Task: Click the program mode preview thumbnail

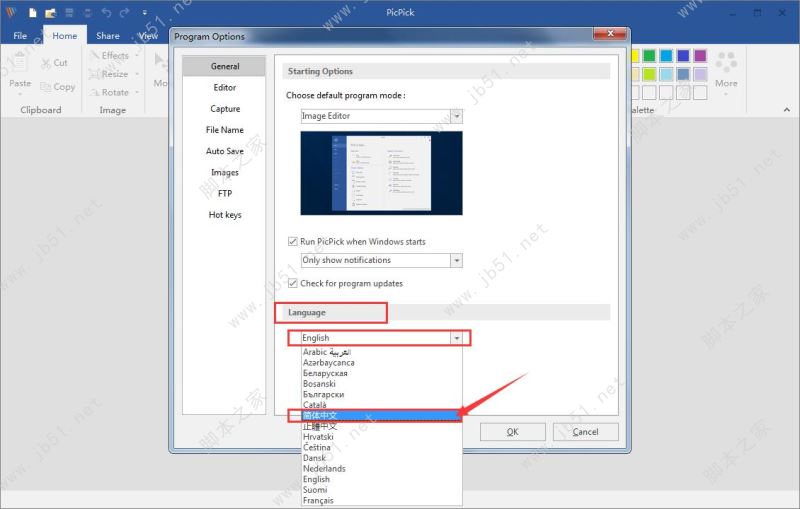Action: coord(381,173)
